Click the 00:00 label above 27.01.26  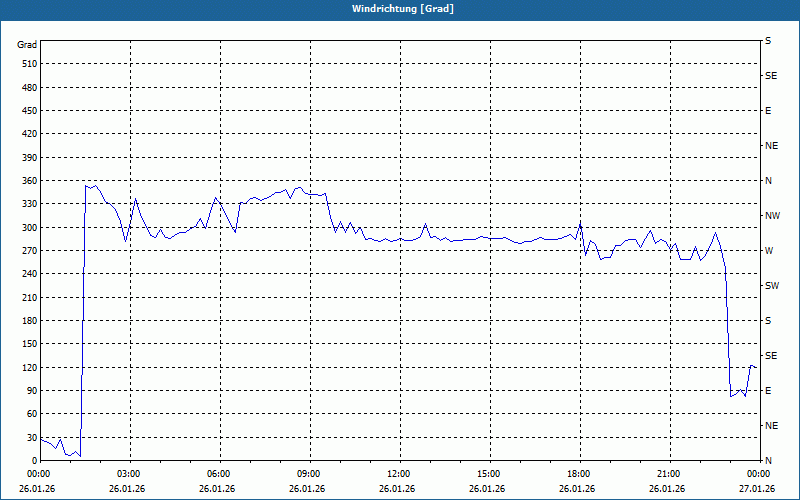coord(759,473)
